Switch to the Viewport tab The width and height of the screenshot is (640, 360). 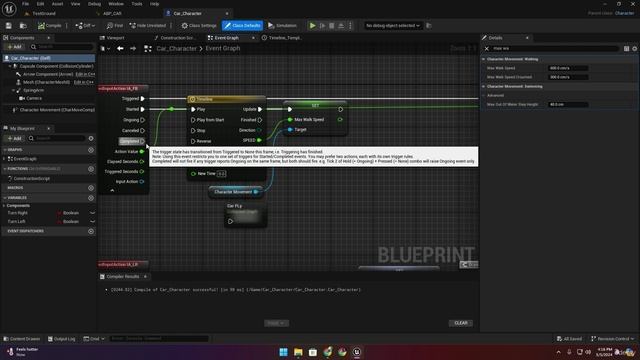click(x=116, y=38)
